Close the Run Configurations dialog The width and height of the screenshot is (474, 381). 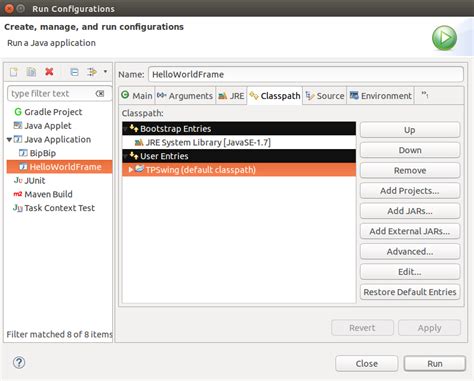pos(367,364)
